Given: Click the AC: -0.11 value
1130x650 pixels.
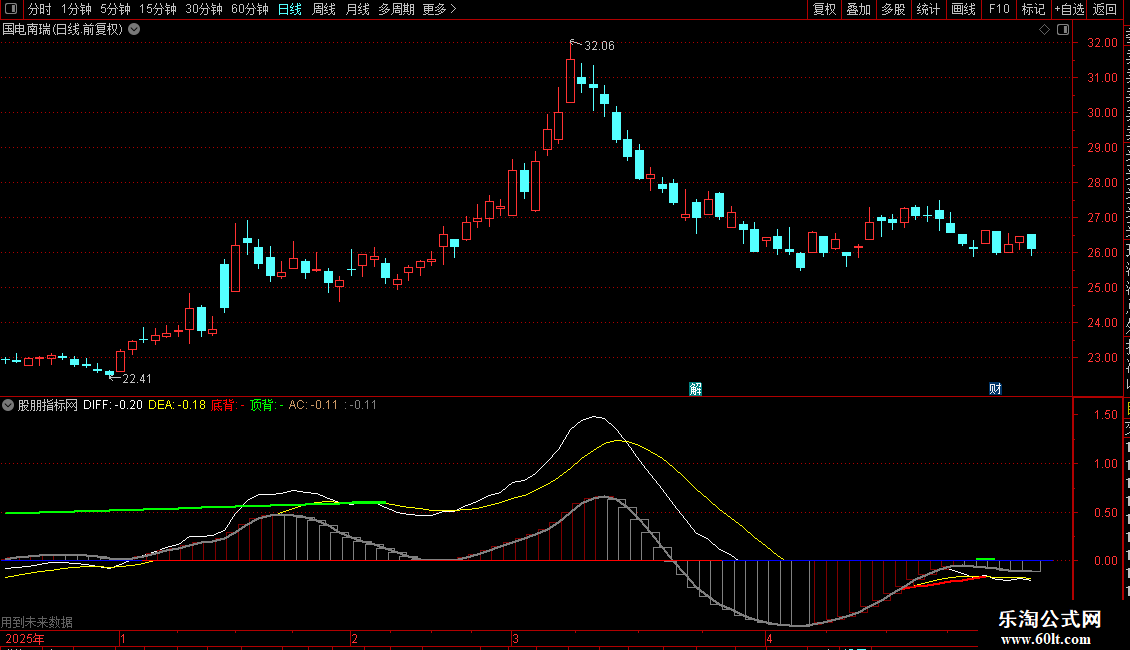Looking at the screenshot, I should [313, 405].
